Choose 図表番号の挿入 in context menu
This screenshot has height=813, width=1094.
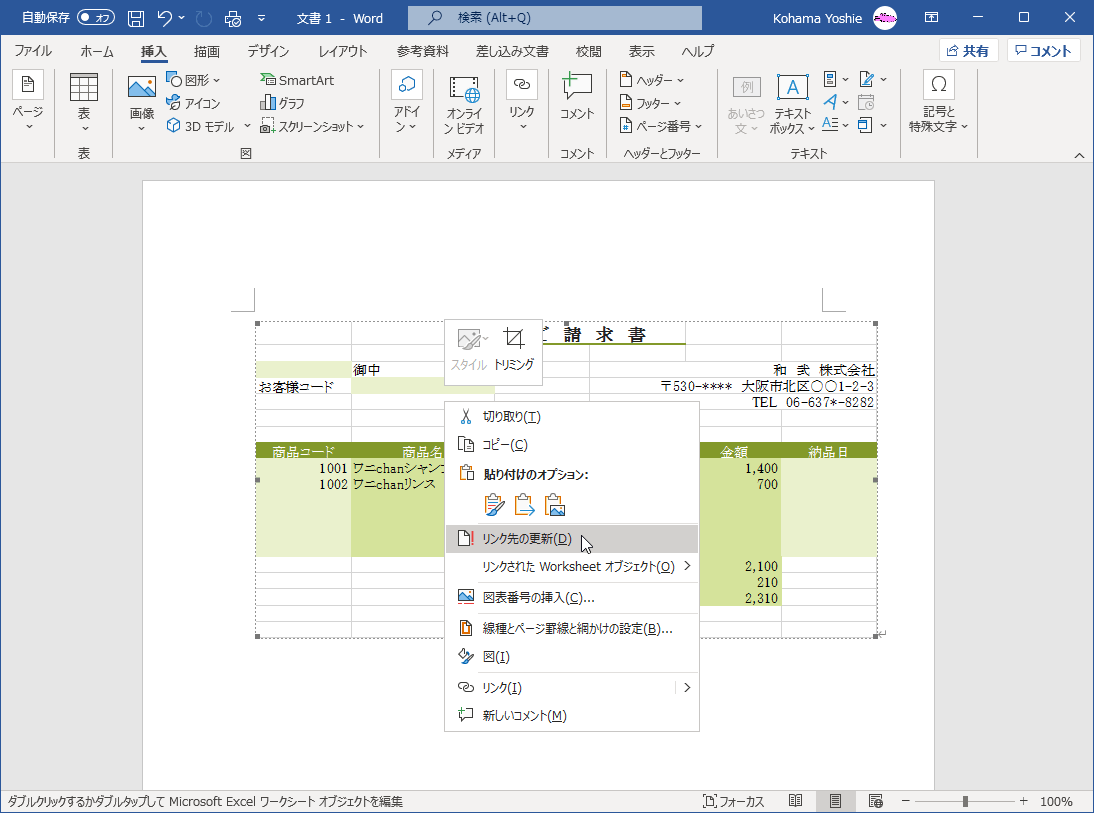pyautogui.click(x=571, y=597)
